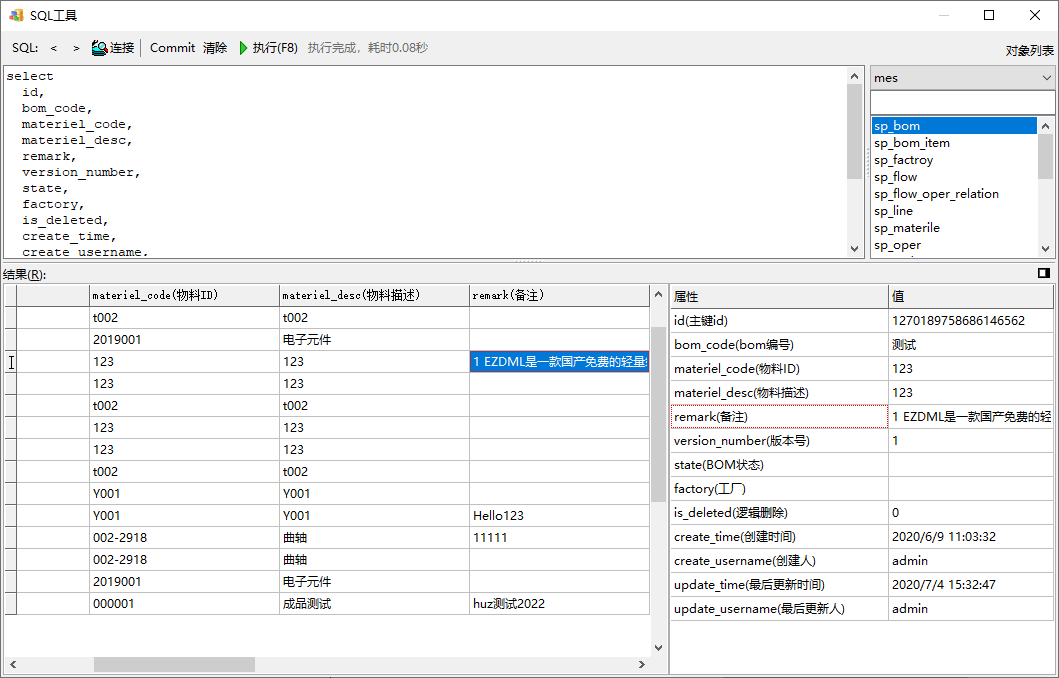Click scroll down arrow of object list

point(1045,249)
